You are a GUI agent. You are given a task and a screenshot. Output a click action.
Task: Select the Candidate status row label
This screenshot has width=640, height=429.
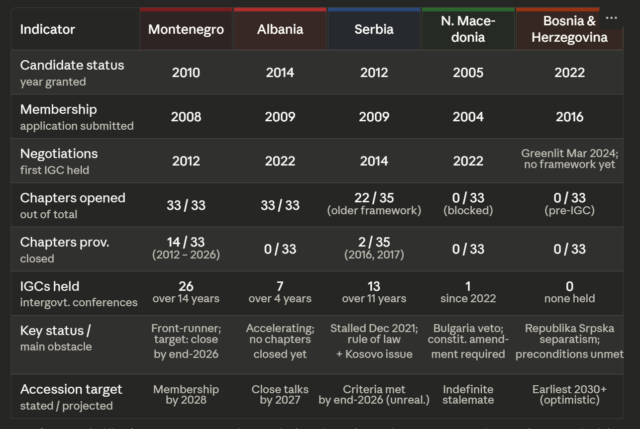pyautogui.click(x=72, y=72)
